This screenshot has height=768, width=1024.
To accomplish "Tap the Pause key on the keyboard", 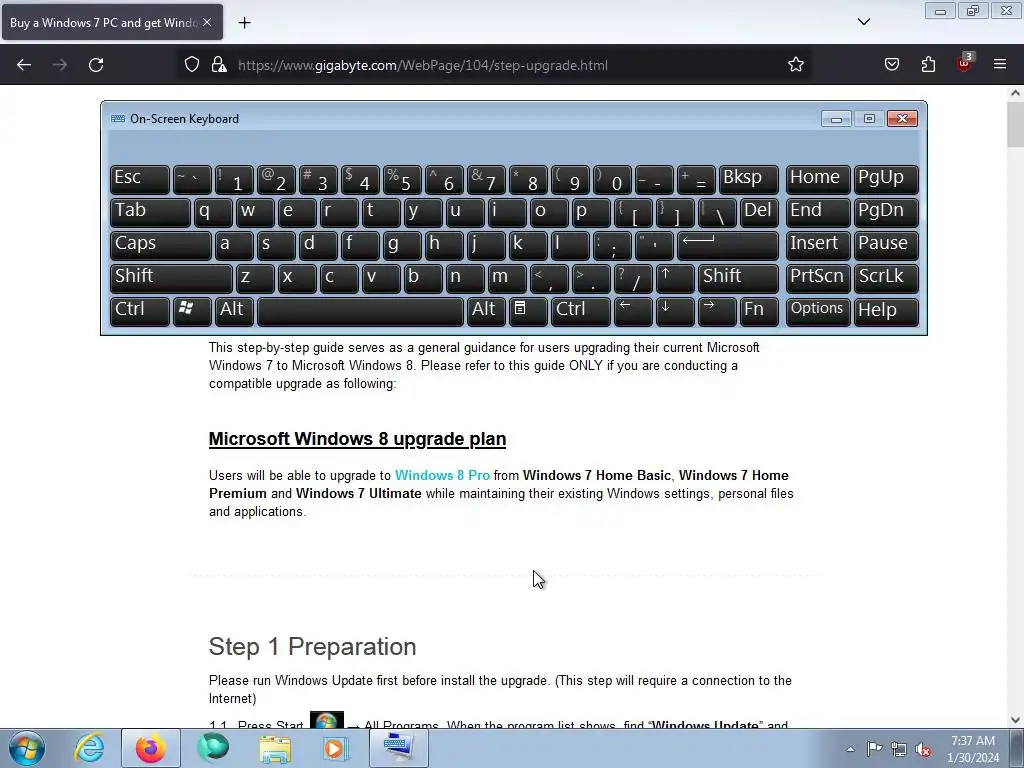I will click(x=886, y=244).
